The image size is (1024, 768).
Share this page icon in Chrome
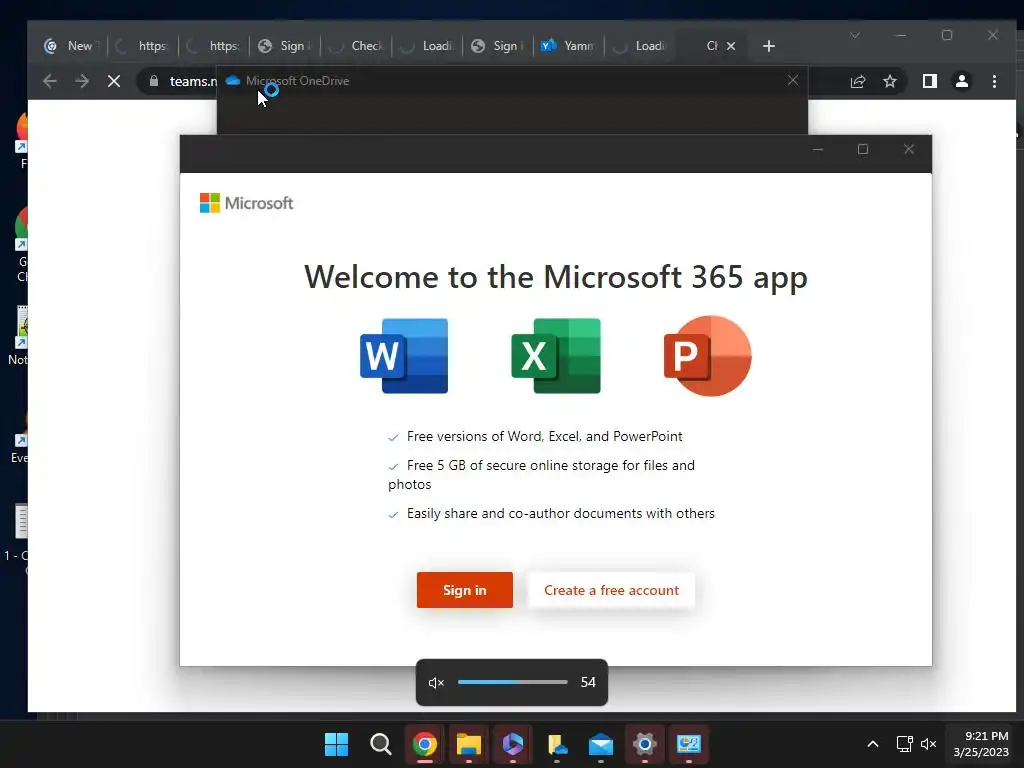[x=857, y=81]
